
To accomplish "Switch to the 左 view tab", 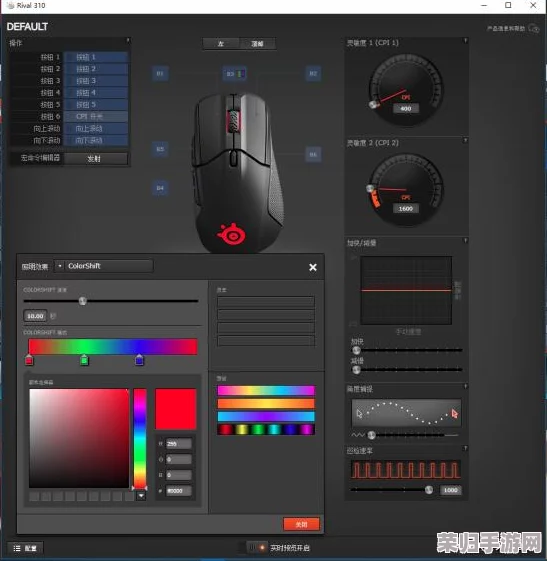I will coord(221,44).
